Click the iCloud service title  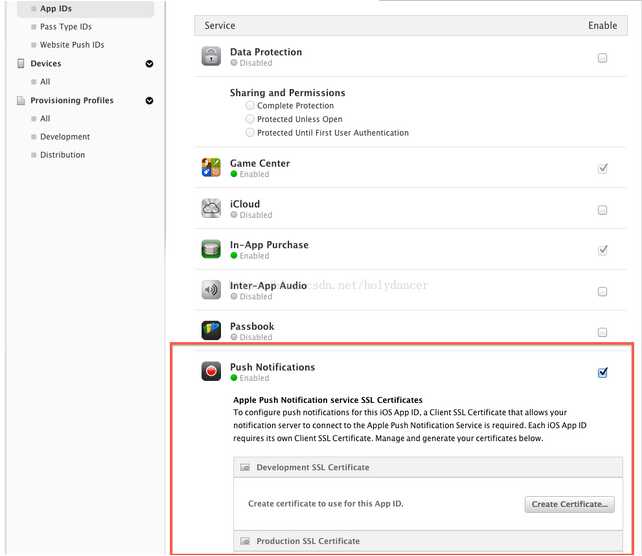244,204
